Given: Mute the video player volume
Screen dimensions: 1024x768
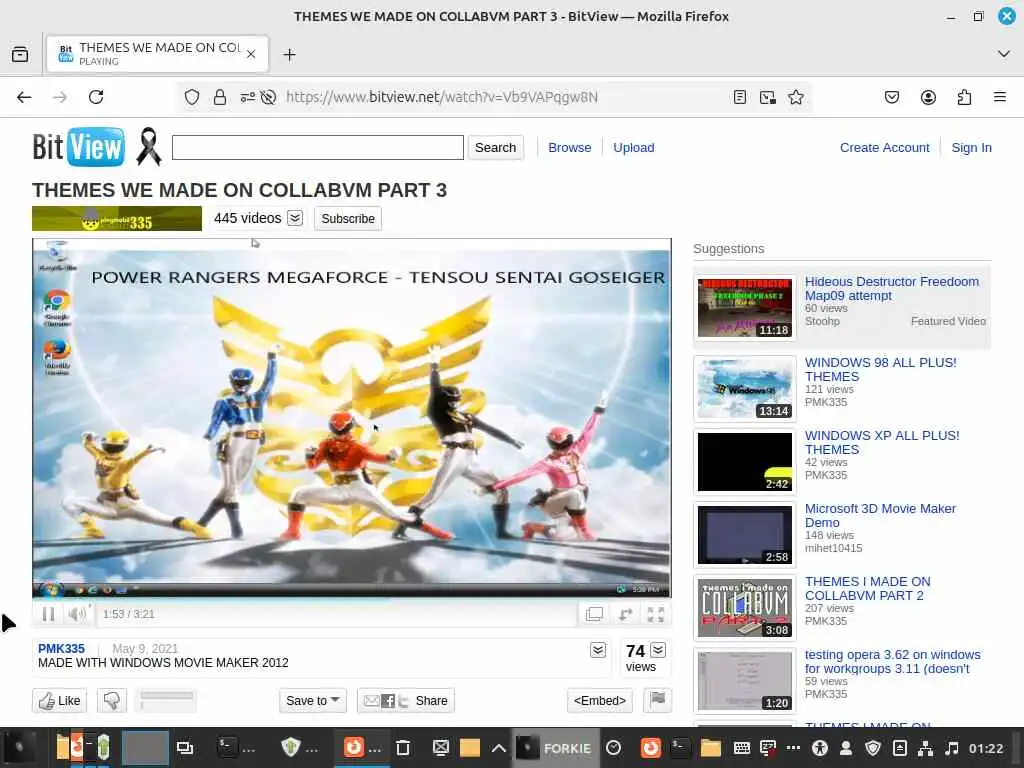Looking at the screenshot, I should 77,614.
